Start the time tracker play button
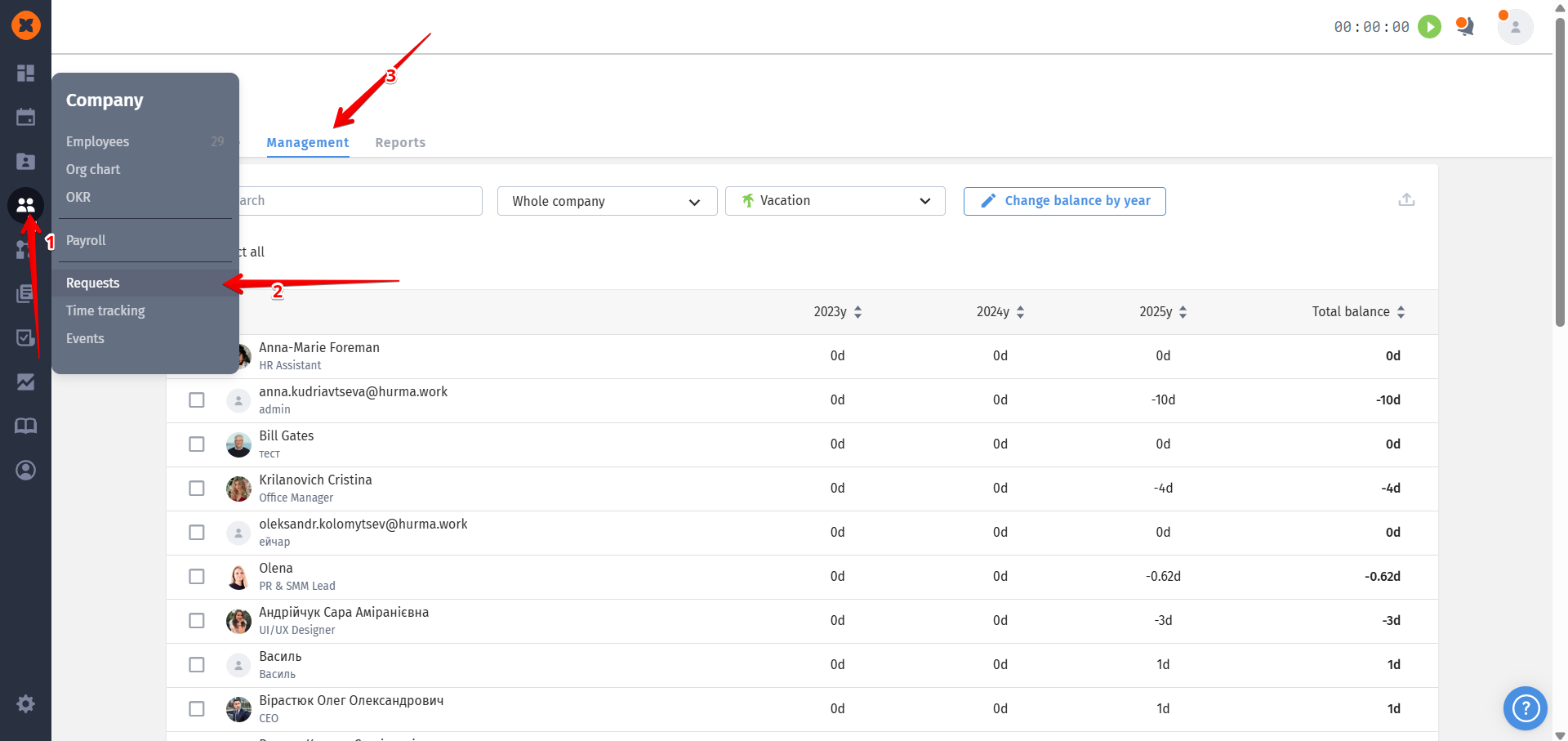 tap(1429, 27)
